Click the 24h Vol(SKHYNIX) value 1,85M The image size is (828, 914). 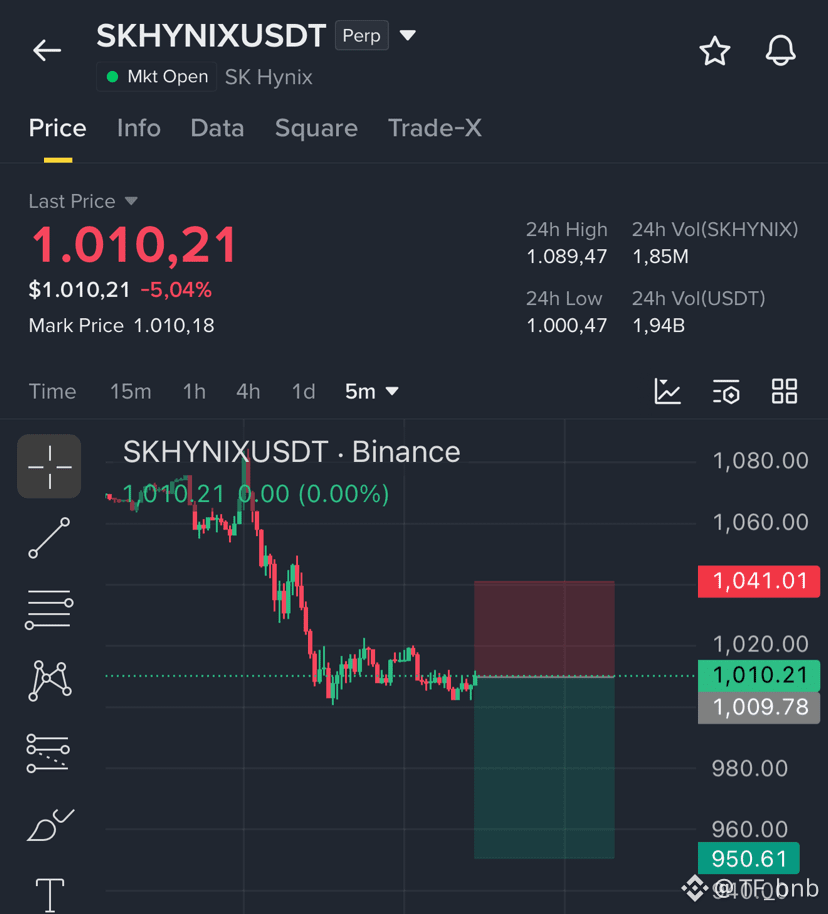coord(661,256)
